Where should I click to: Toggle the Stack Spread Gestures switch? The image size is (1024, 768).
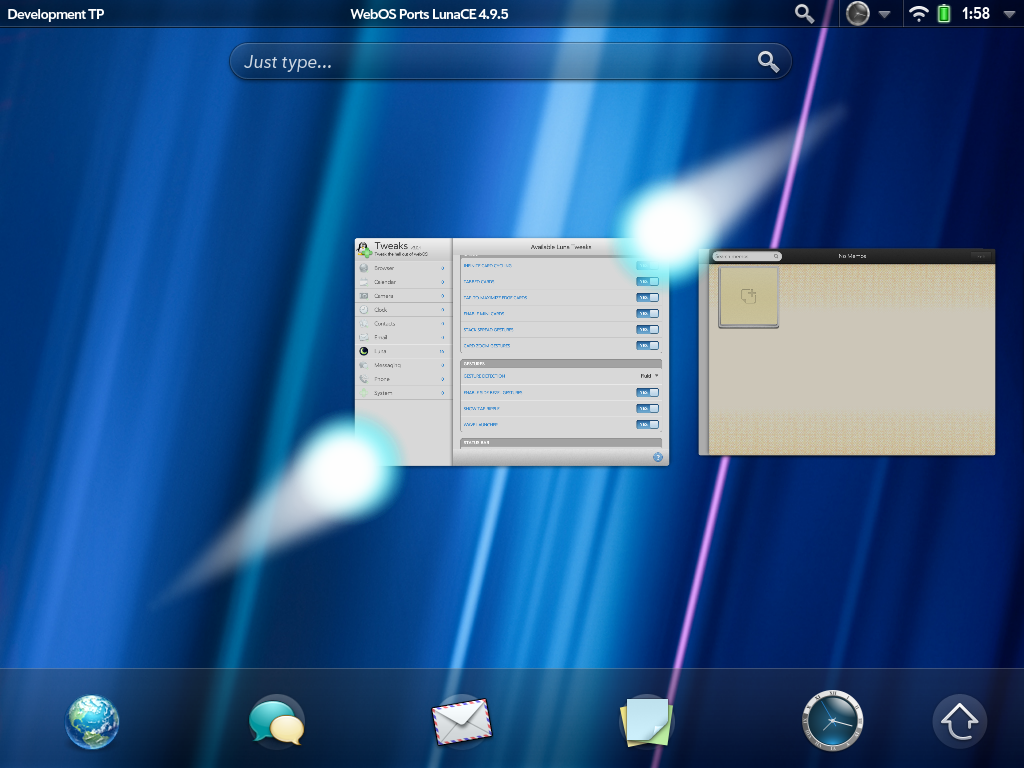[x=648, y=330]
